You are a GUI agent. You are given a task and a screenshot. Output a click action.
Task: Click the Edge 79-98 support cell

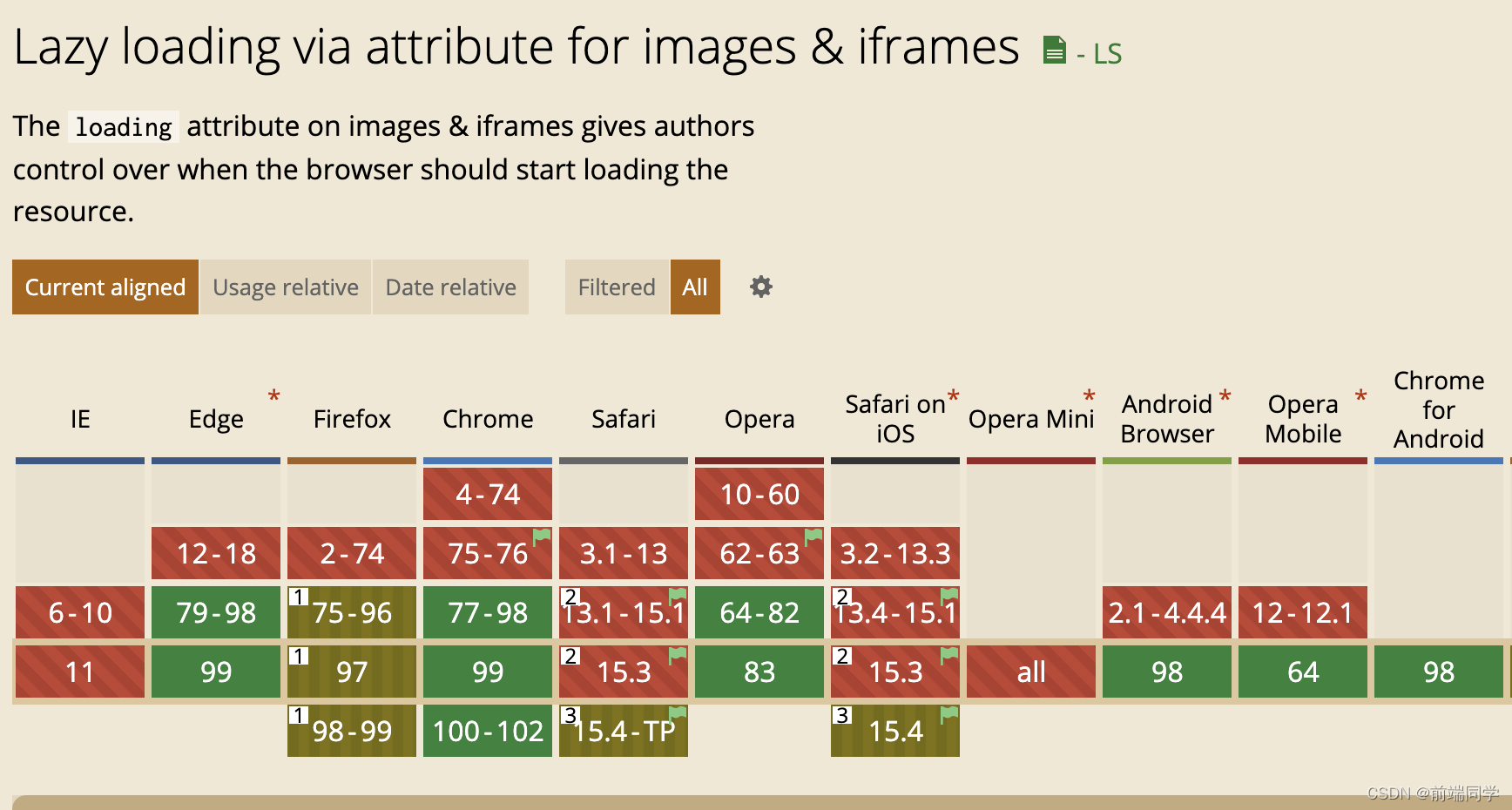216,612
